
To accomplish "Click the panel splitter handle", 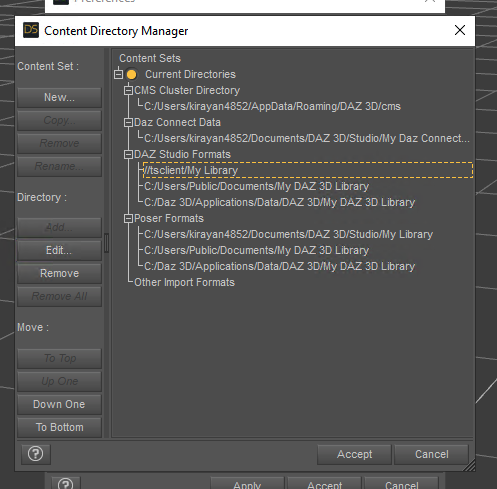I will click(107, 243).
